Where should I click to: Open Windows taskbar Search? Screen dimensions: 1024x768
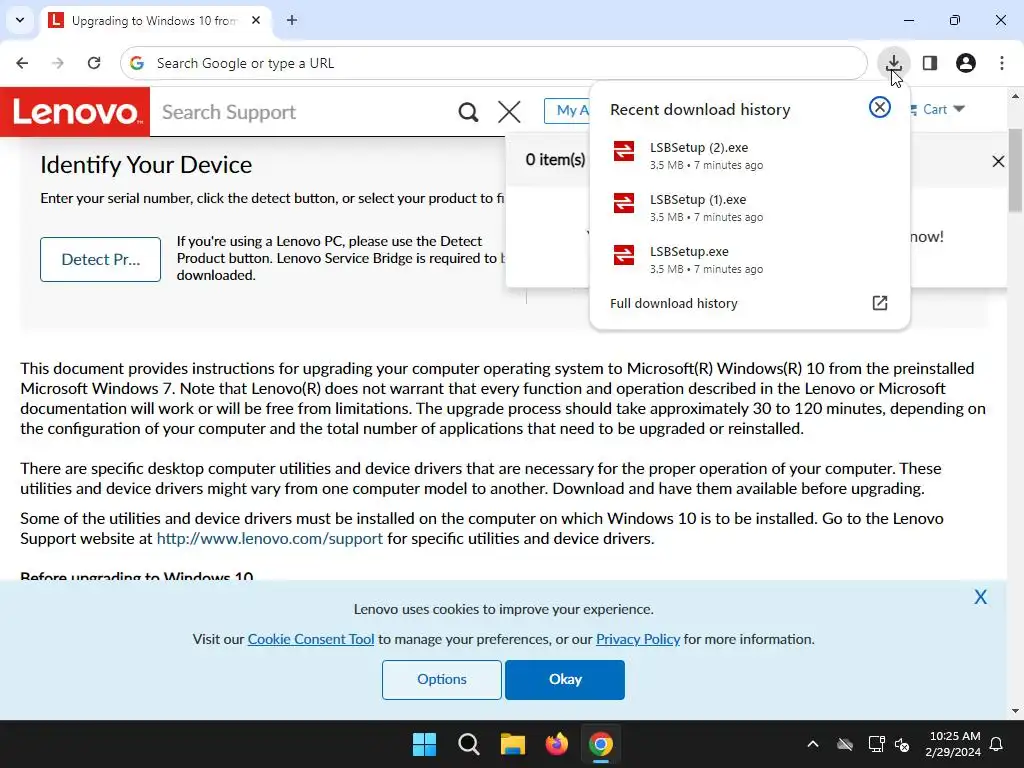point(468,744)
